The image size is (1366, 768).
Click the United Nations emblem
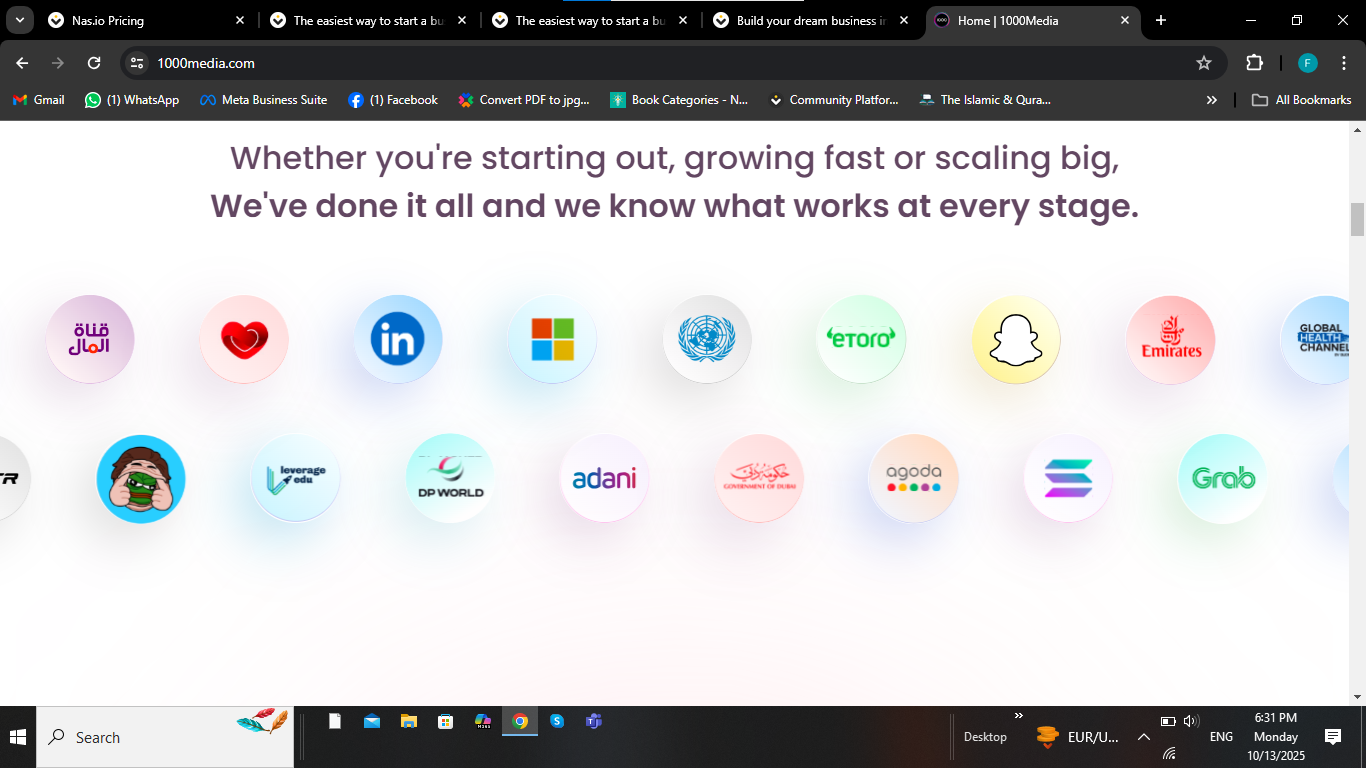pos(707,340)
